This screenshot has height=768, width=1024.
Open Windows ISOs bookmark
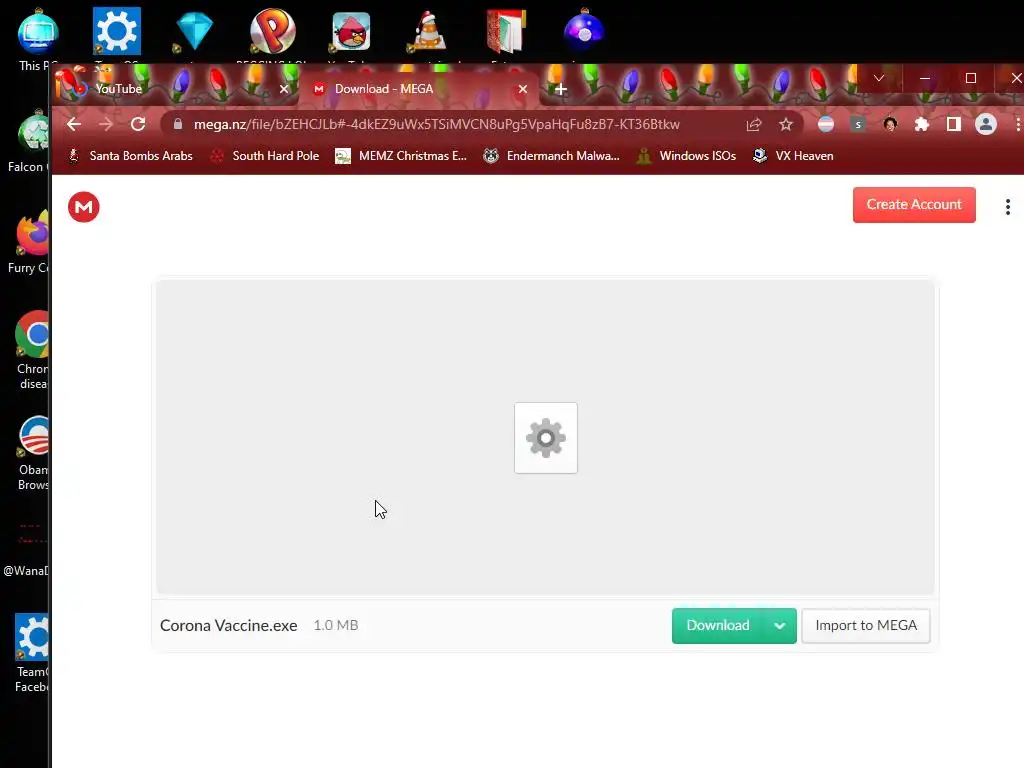687,156
